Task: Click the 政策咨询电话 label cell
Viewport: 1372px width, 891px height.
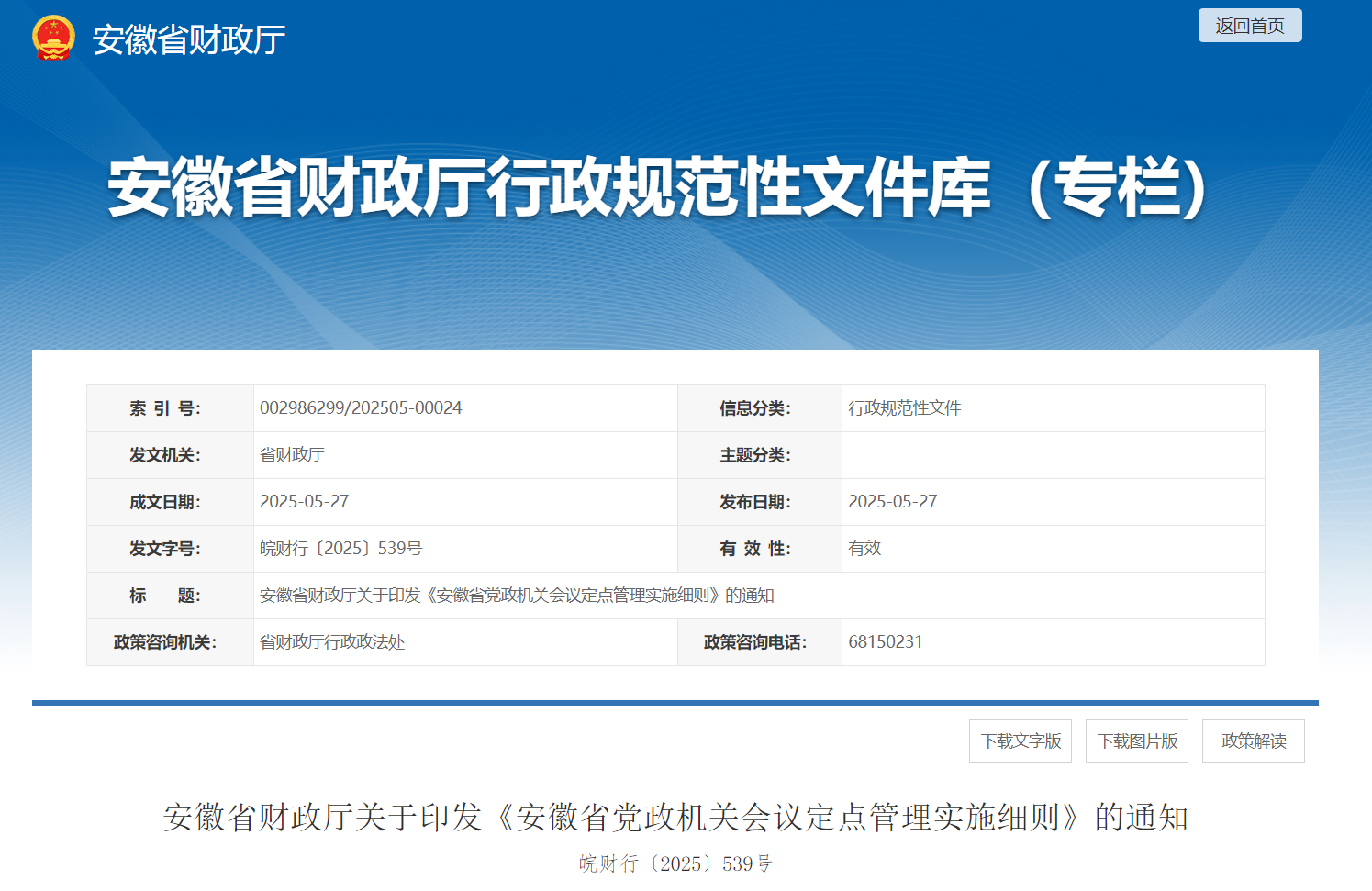Action: pyautogui.click(x=760, y=642)
